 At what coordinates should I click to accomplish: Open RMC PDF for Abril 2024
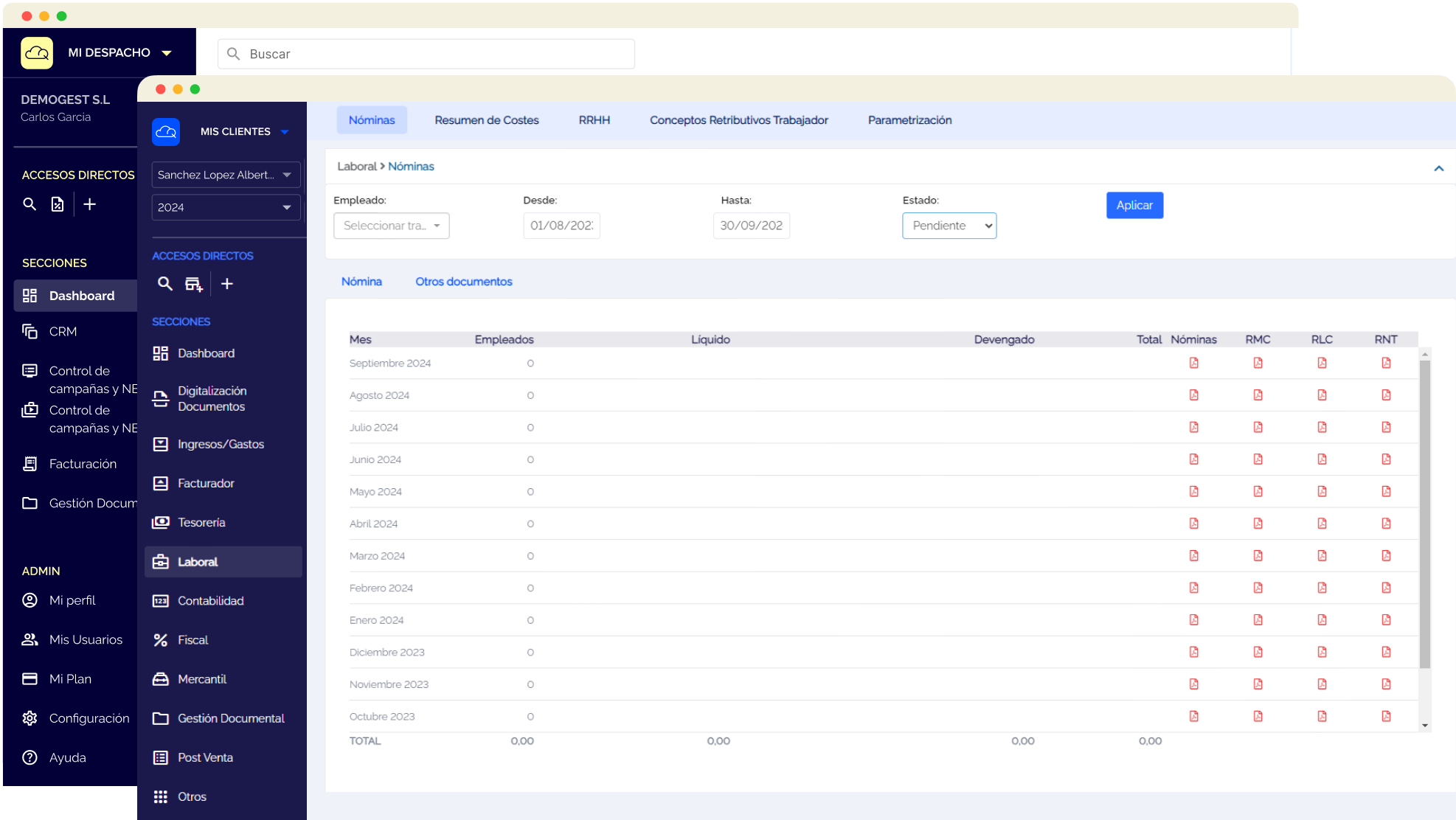pyautogui.click(x=1258, y=524)
